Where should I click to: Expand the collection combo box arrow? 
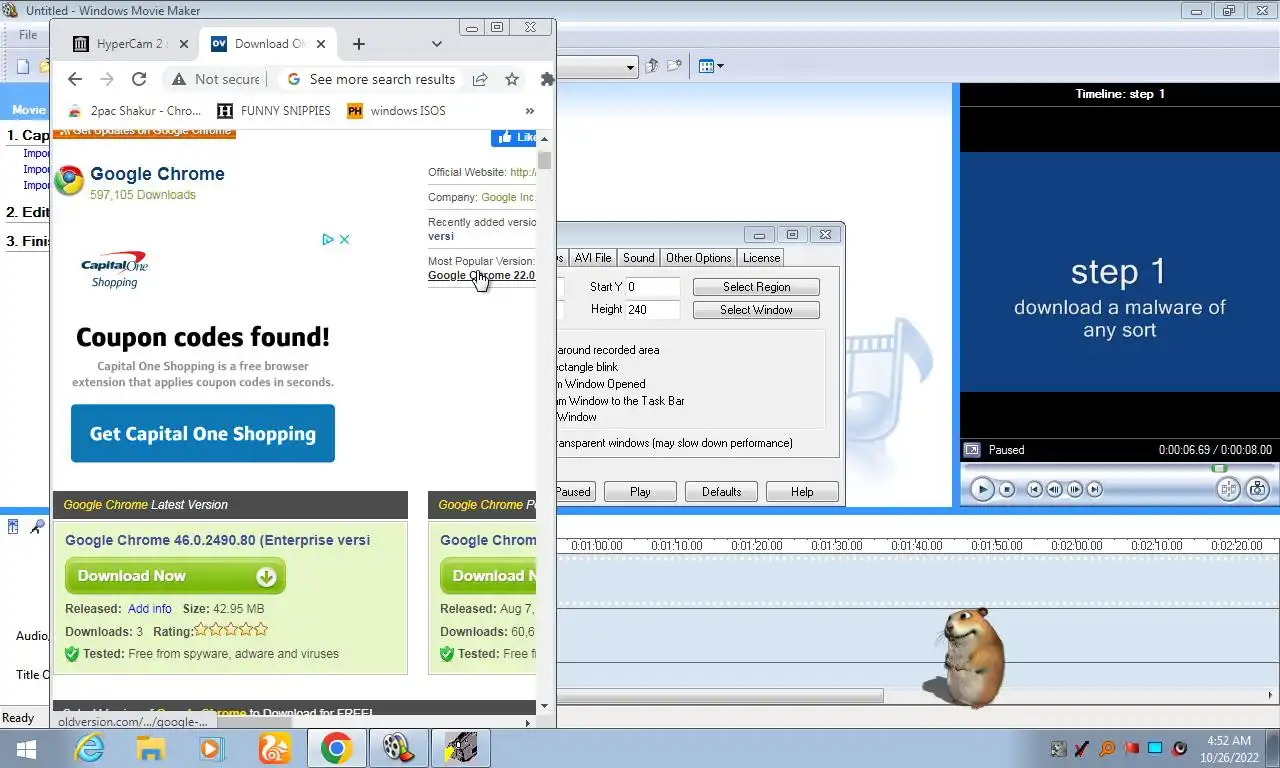[x=631, y=67]
